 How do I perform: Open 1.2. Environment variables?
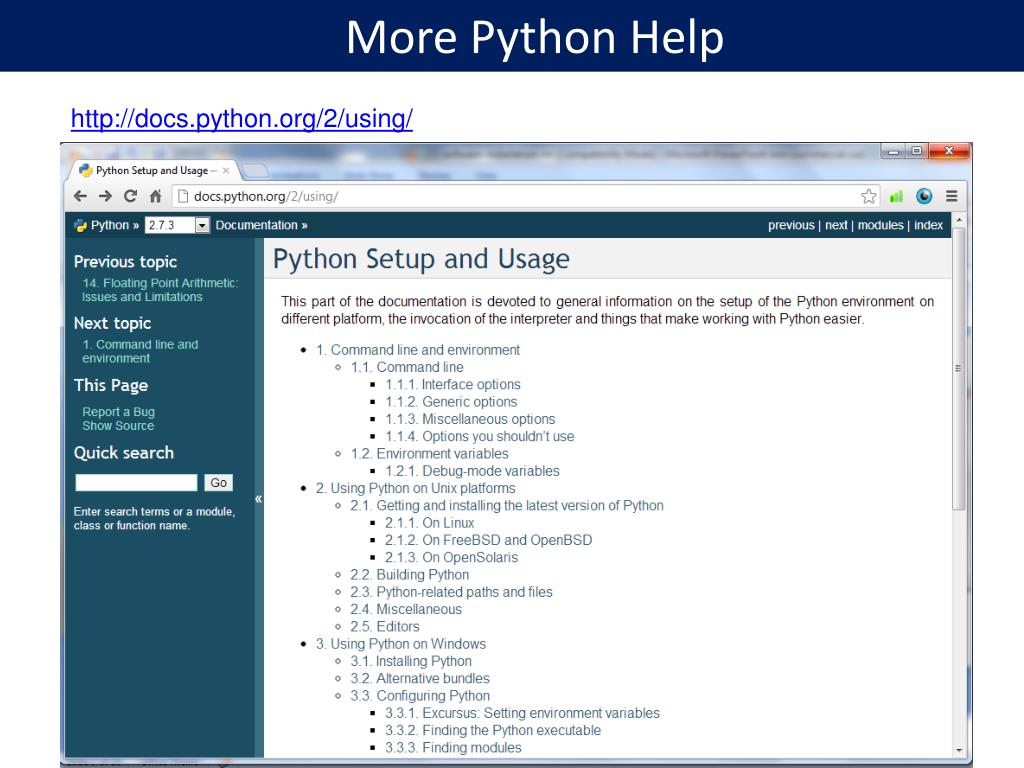429,454
